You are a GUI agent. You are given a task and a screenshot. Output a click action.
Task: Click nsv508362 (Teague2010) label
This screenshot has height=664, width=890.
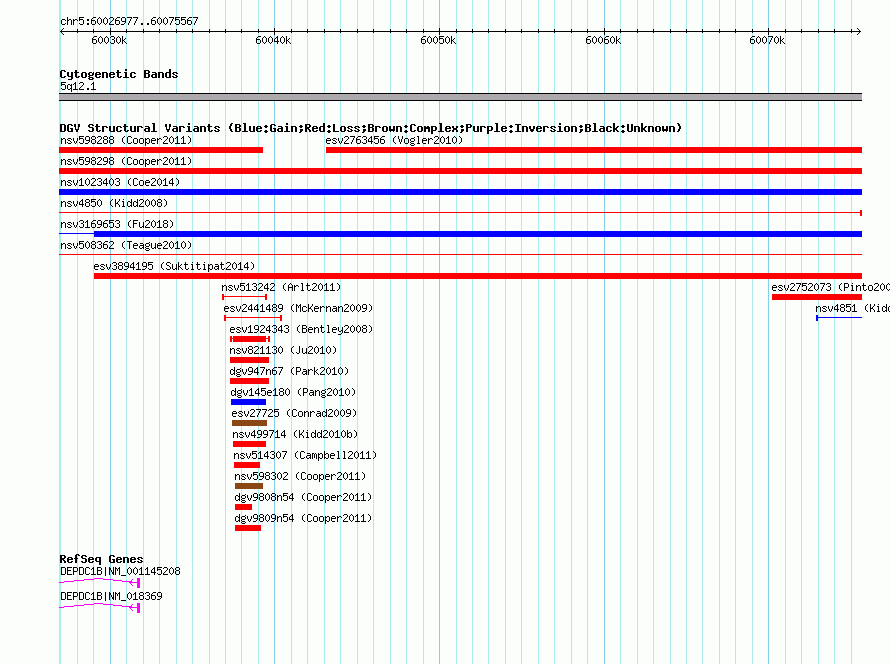126,245
